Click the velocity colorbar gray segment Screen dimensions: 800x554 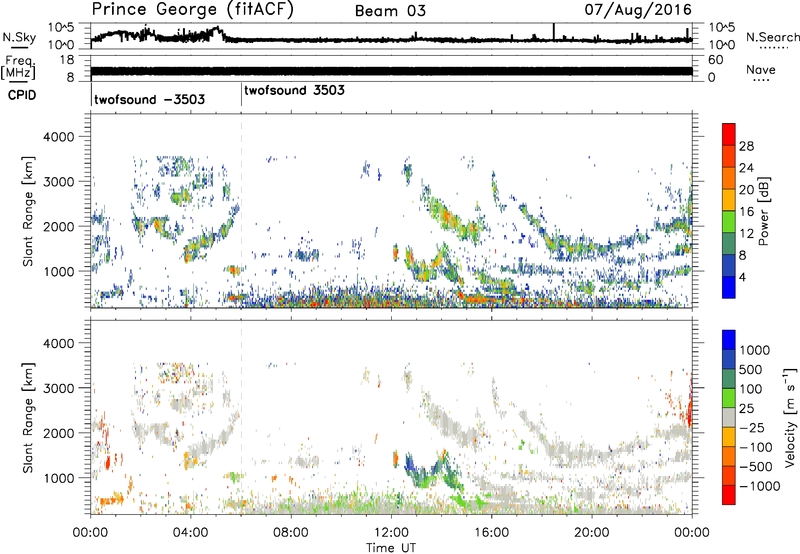(729, 417)
